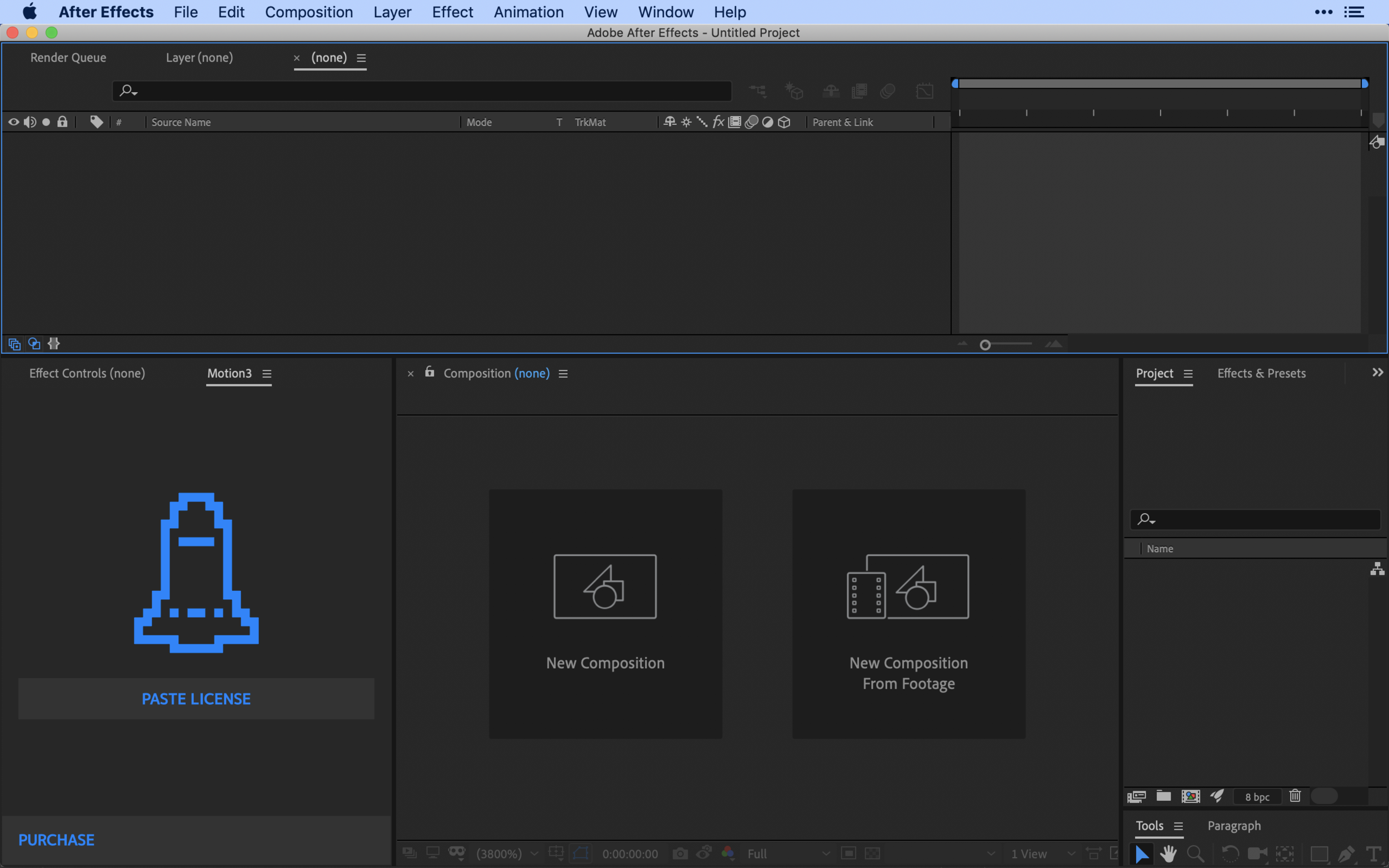Screen dimensions: 1389x868
Task: Select the Rotation tool
Action: (1230, 854)
